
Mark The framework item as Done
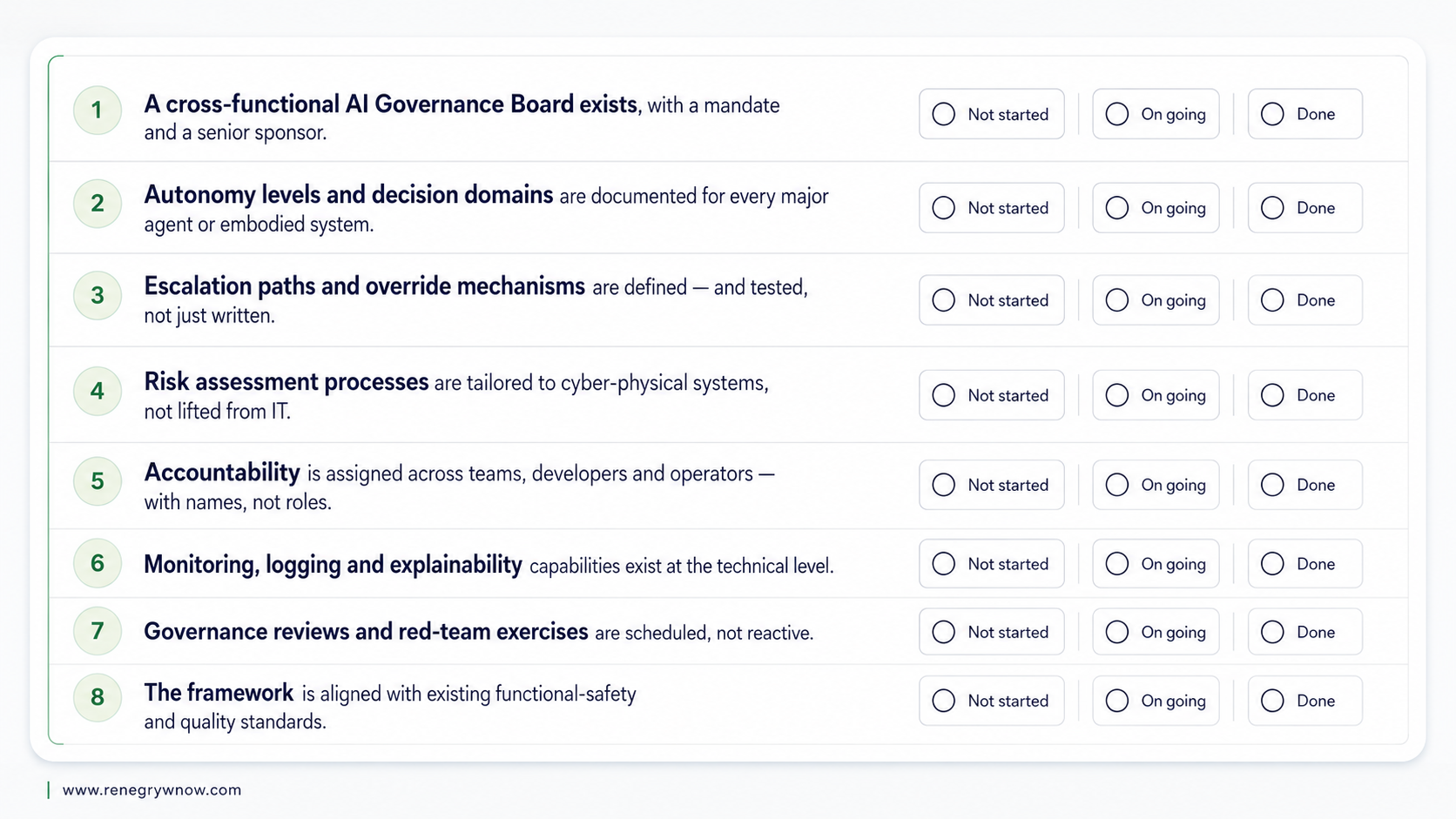click(x=1304, y=701)
